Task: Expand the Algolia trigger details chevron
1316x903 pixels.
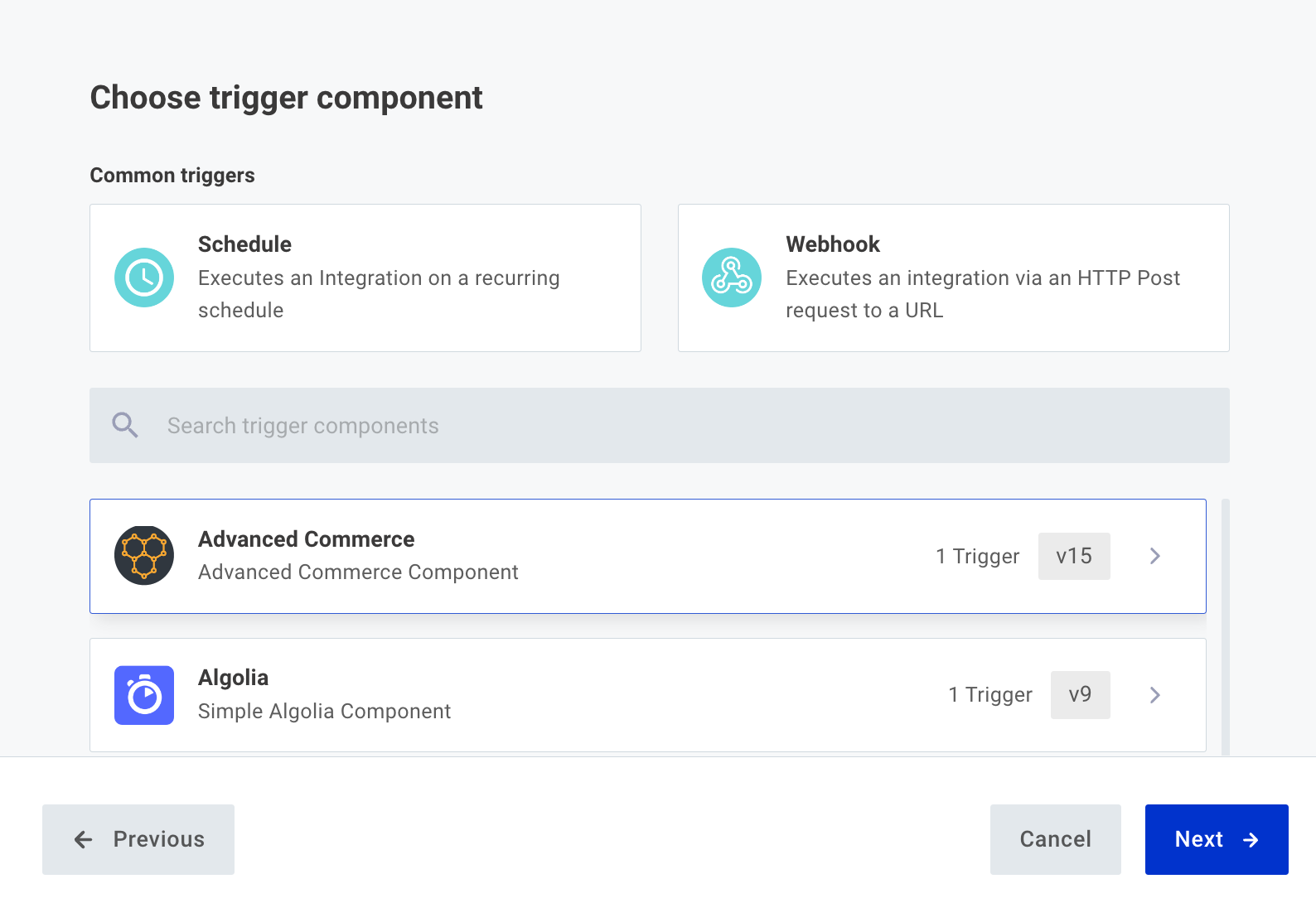Action: 1154,695
